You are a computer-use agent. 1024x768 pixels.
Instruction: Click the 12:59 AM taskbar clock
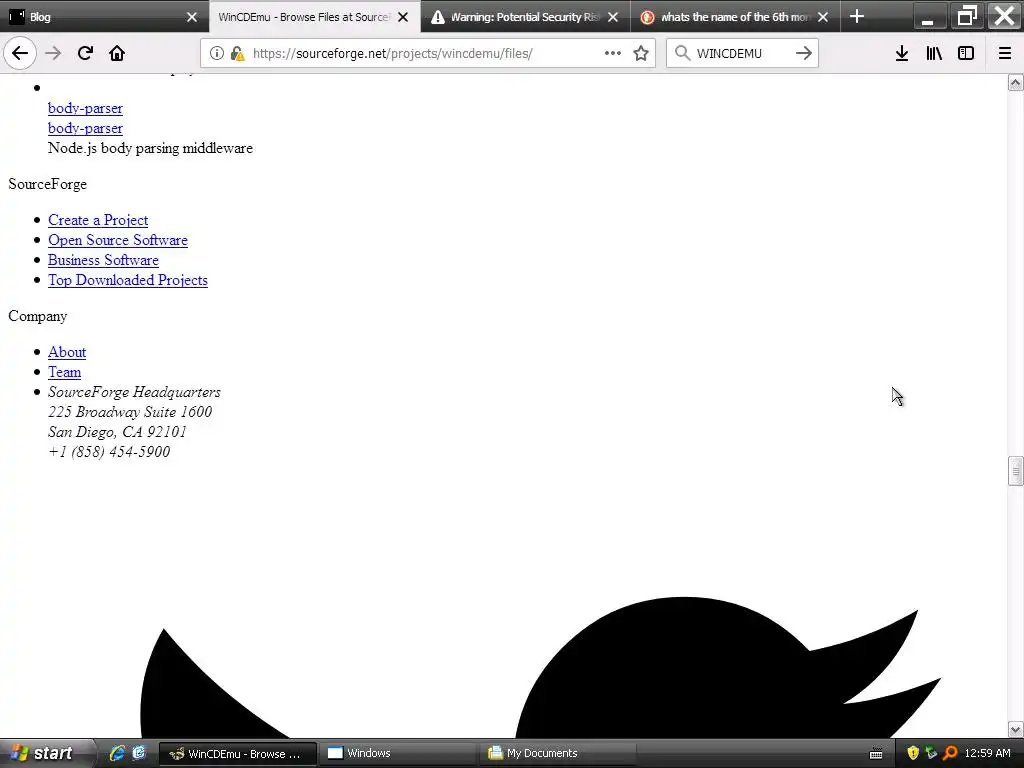pyautogui.click(x=987, y=753)
